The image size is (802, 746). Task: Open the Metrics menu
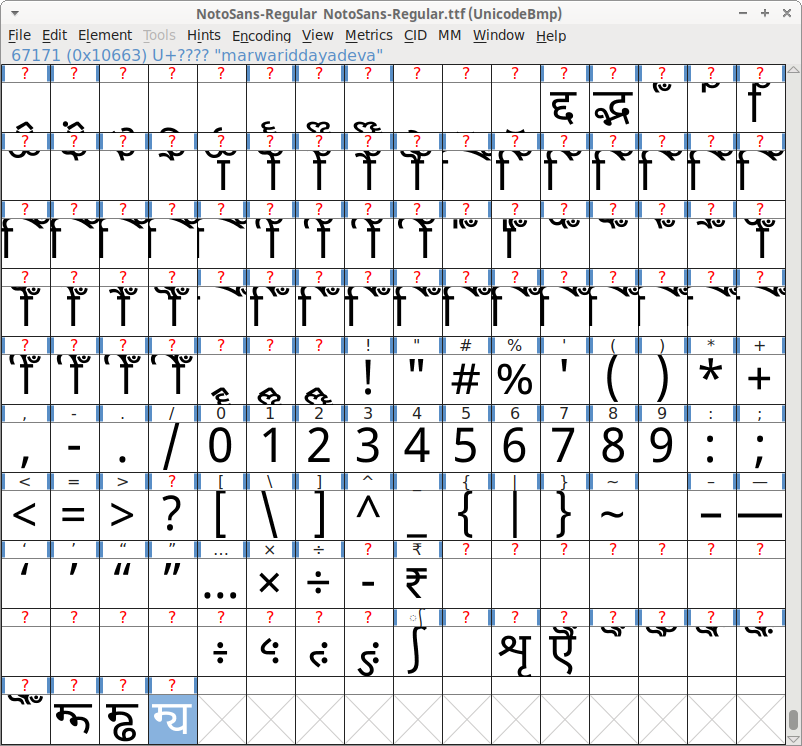tap(369, 35)
